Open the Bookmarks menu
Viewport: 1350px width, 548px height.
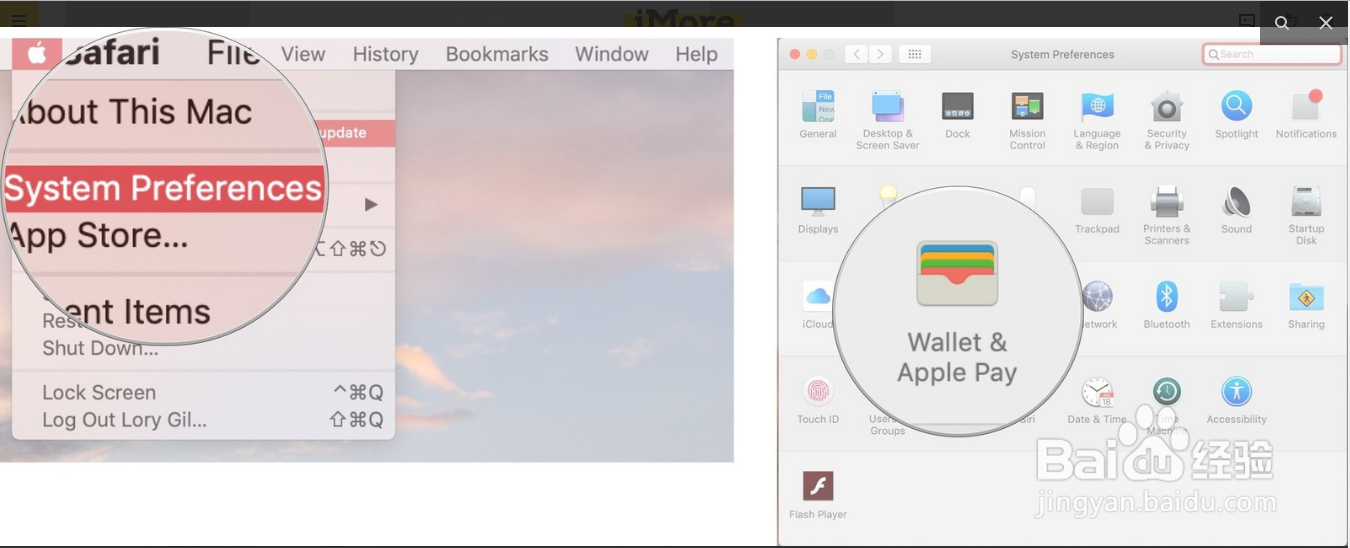point(497,54)
